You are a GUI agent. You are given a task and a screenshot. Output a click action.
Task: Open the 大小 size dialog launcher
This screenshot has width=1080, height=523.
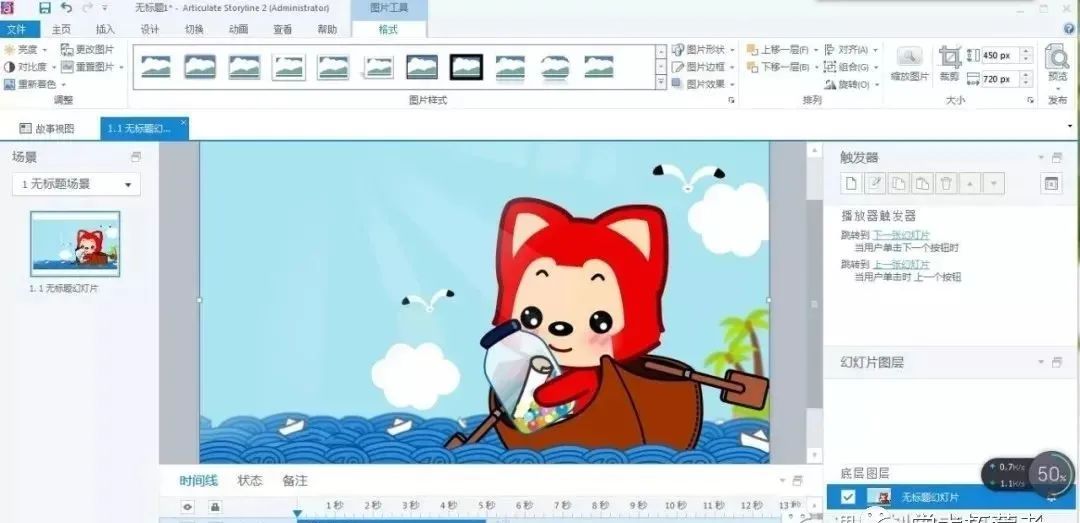click(1030, 101)
